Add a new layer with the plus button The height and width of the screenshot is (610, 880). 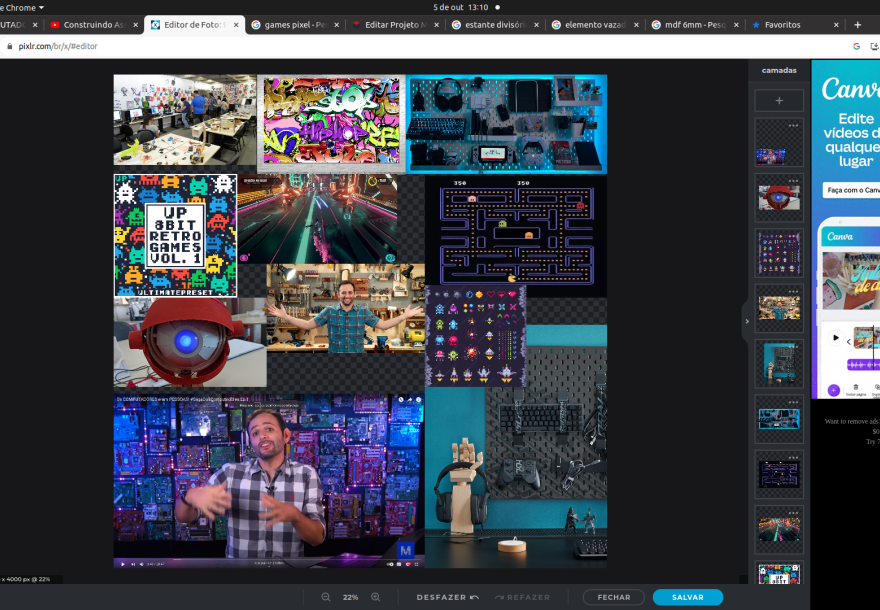(x=779, y=100)
